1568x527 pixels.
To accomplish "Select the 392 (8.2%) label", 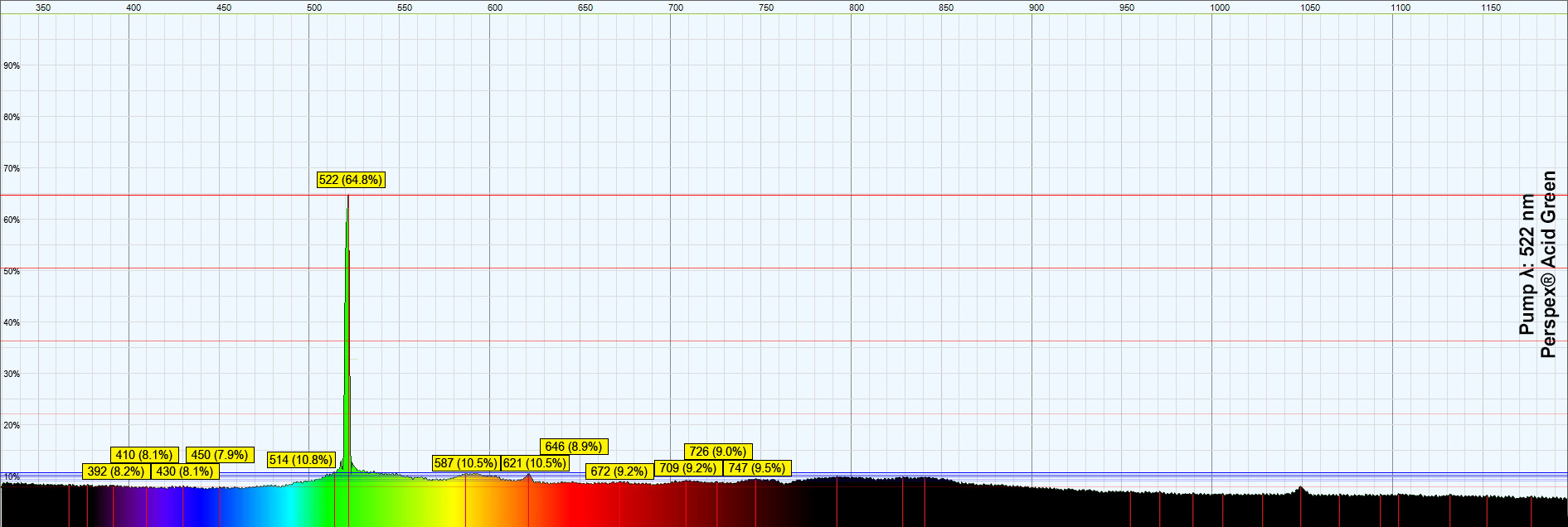I will click(x=116, y=471).
